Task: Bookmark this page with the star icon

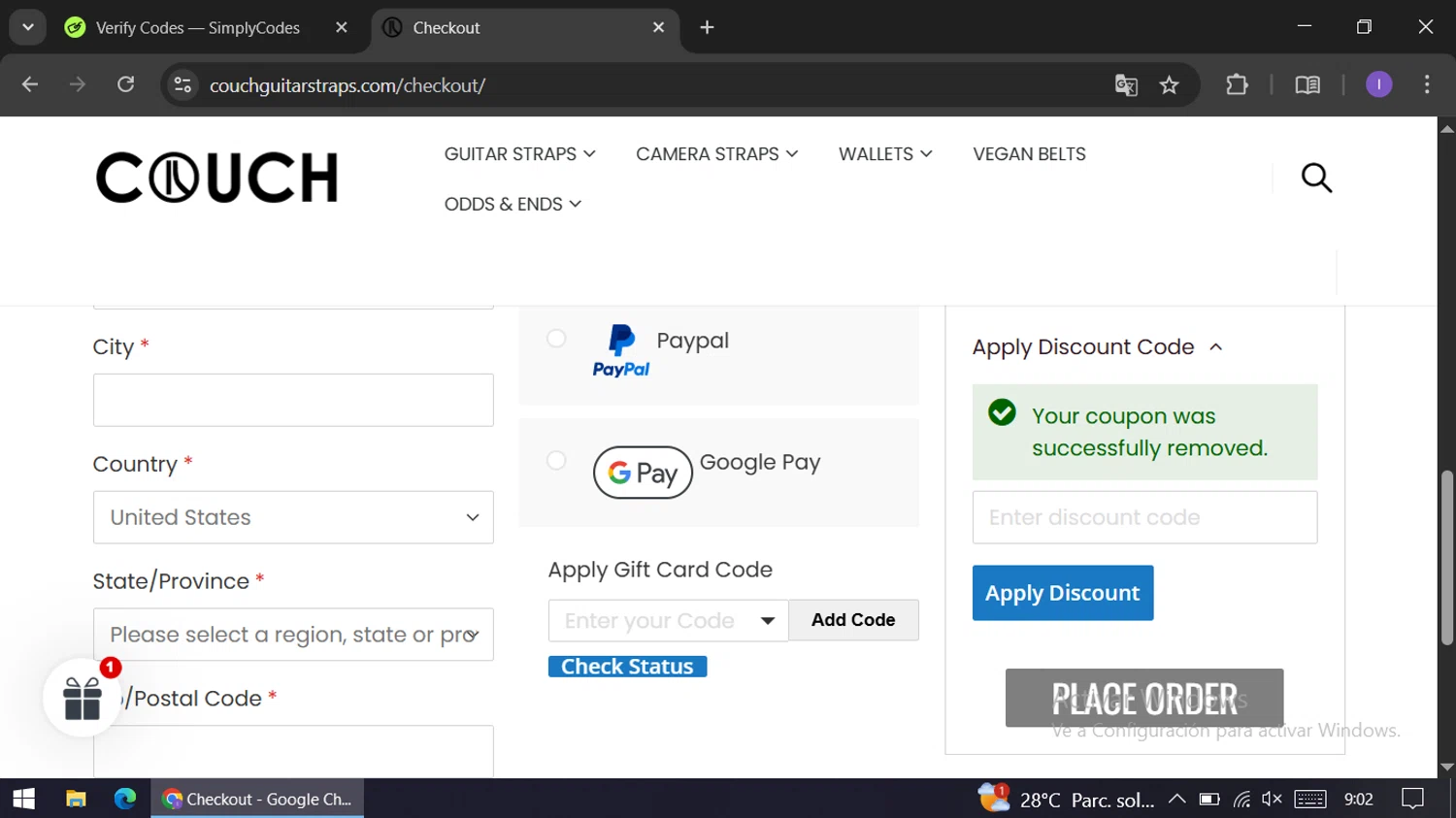Action: point(1169,85)
